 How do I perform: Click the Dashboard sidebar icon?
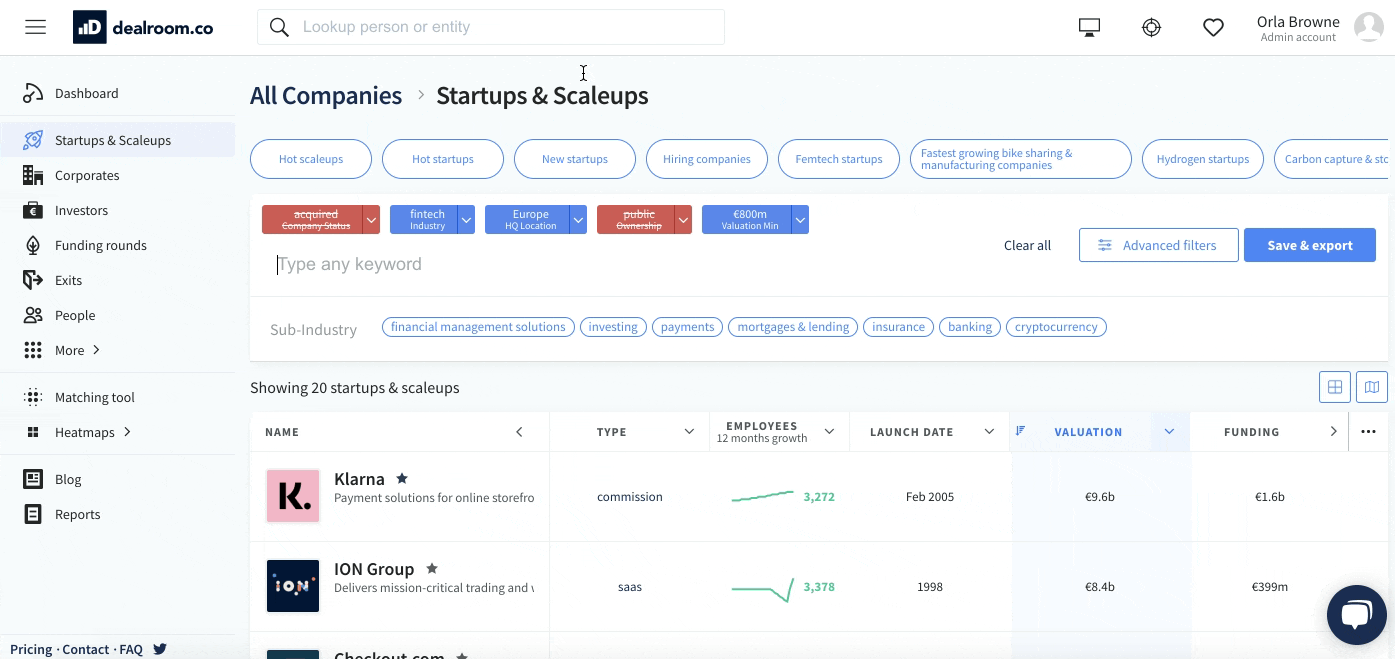tap(33, 93)
